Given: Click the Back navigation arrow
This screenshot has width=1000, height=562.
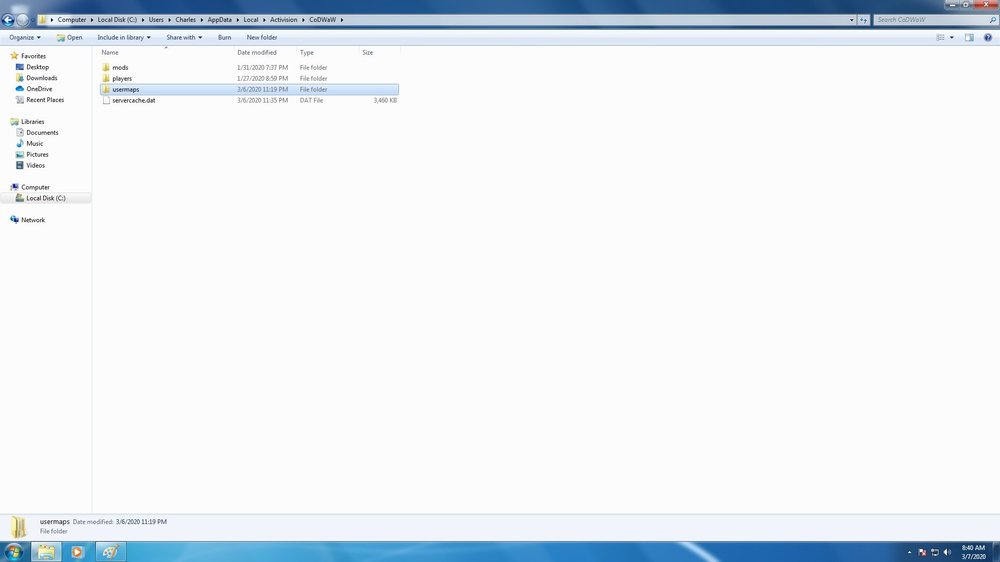Looking at the screenshot, I should 8,20.
